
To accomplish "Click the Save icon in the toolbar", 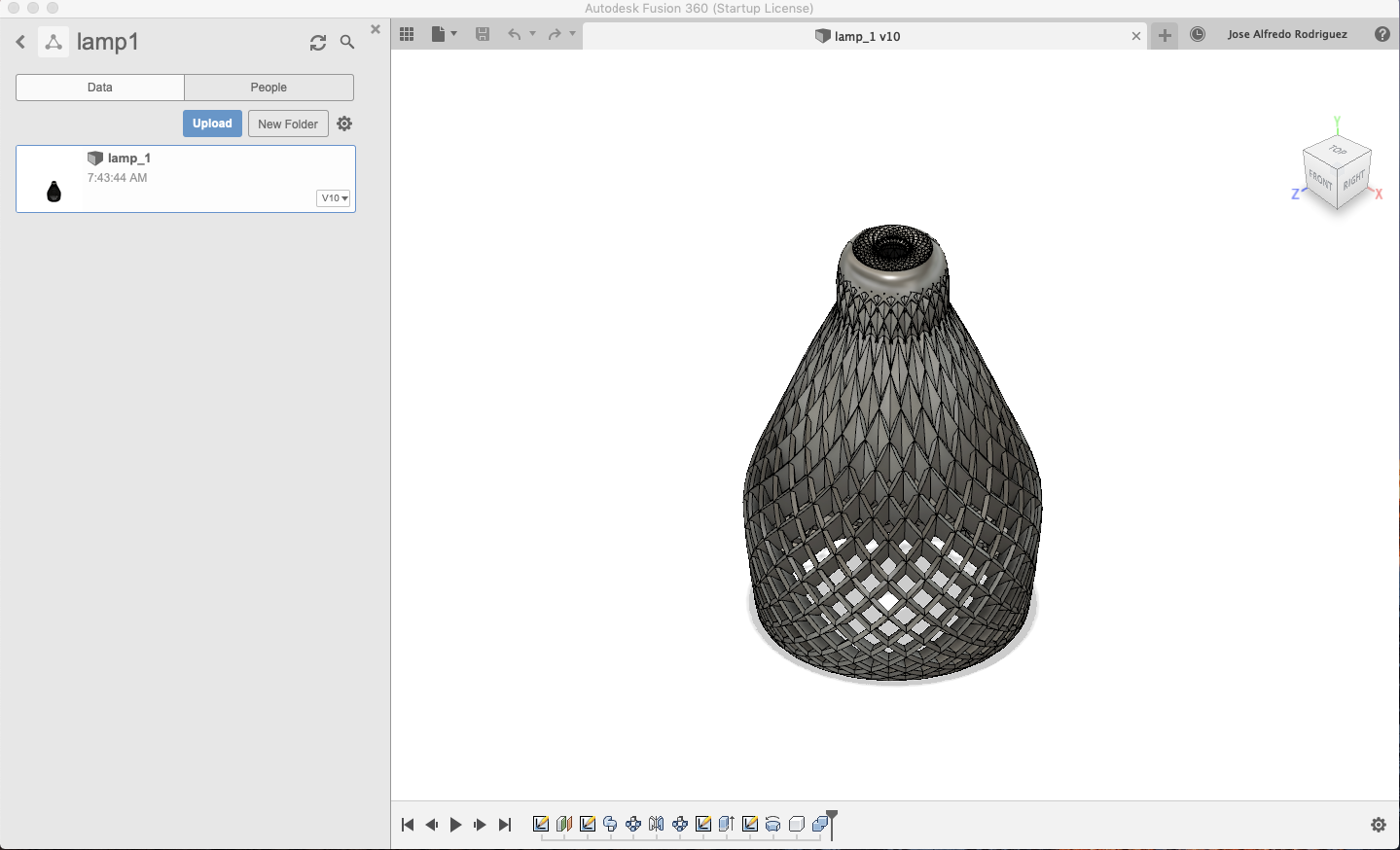I will coord(482,33).
